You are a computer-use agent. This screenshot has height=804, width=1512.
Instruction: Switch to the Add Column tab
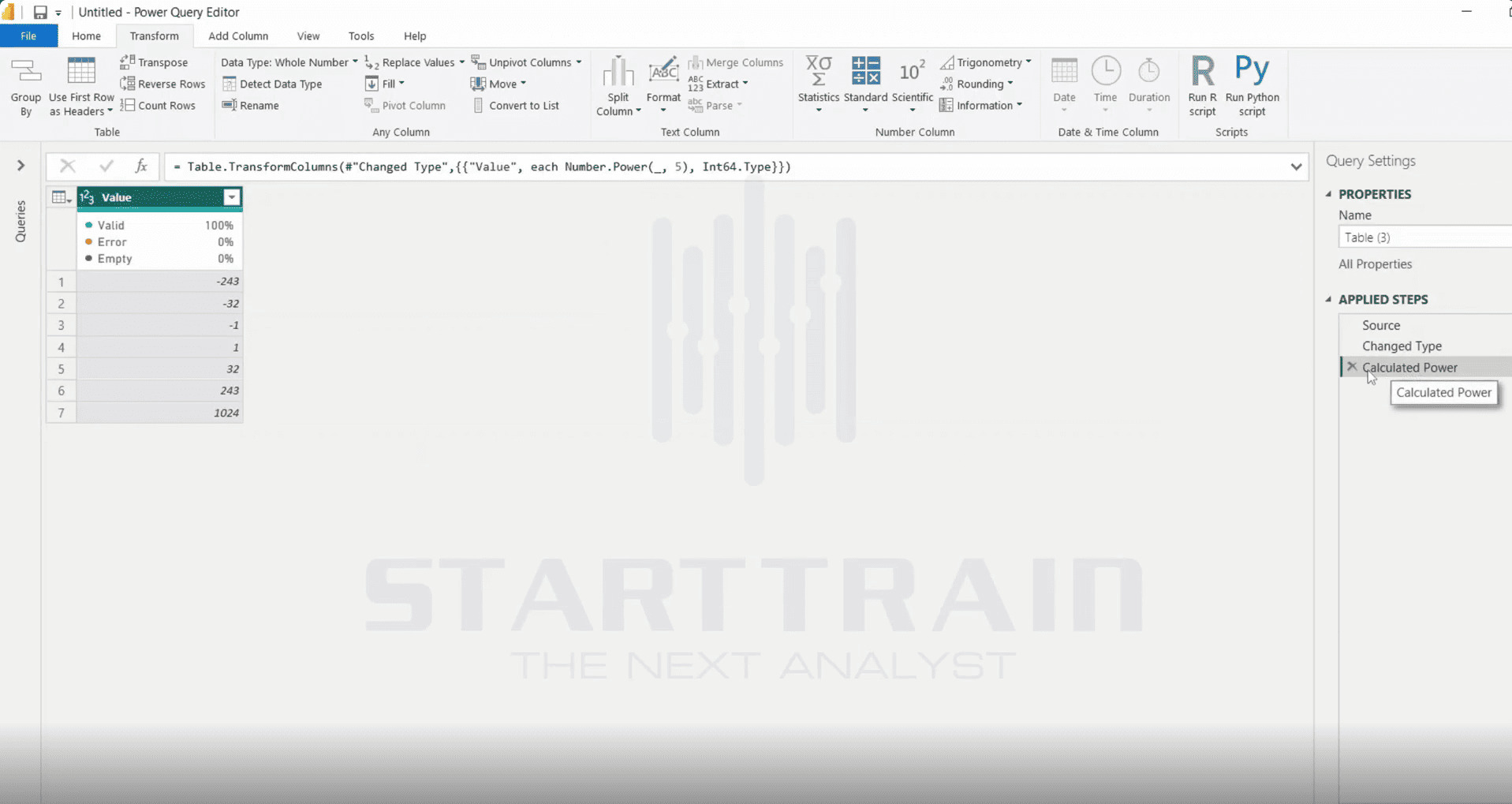(238, 36)
